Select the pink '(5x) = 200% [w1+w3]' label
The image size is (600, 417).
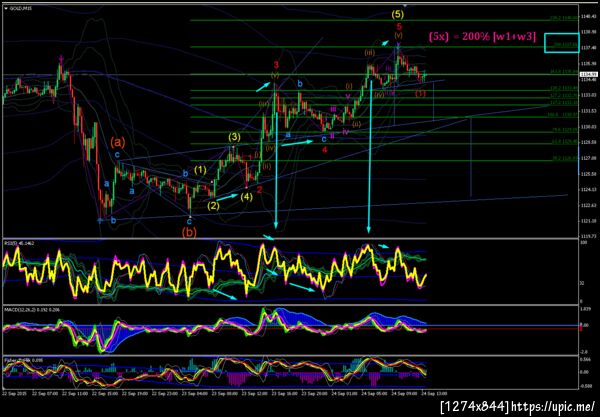point(482,37)
